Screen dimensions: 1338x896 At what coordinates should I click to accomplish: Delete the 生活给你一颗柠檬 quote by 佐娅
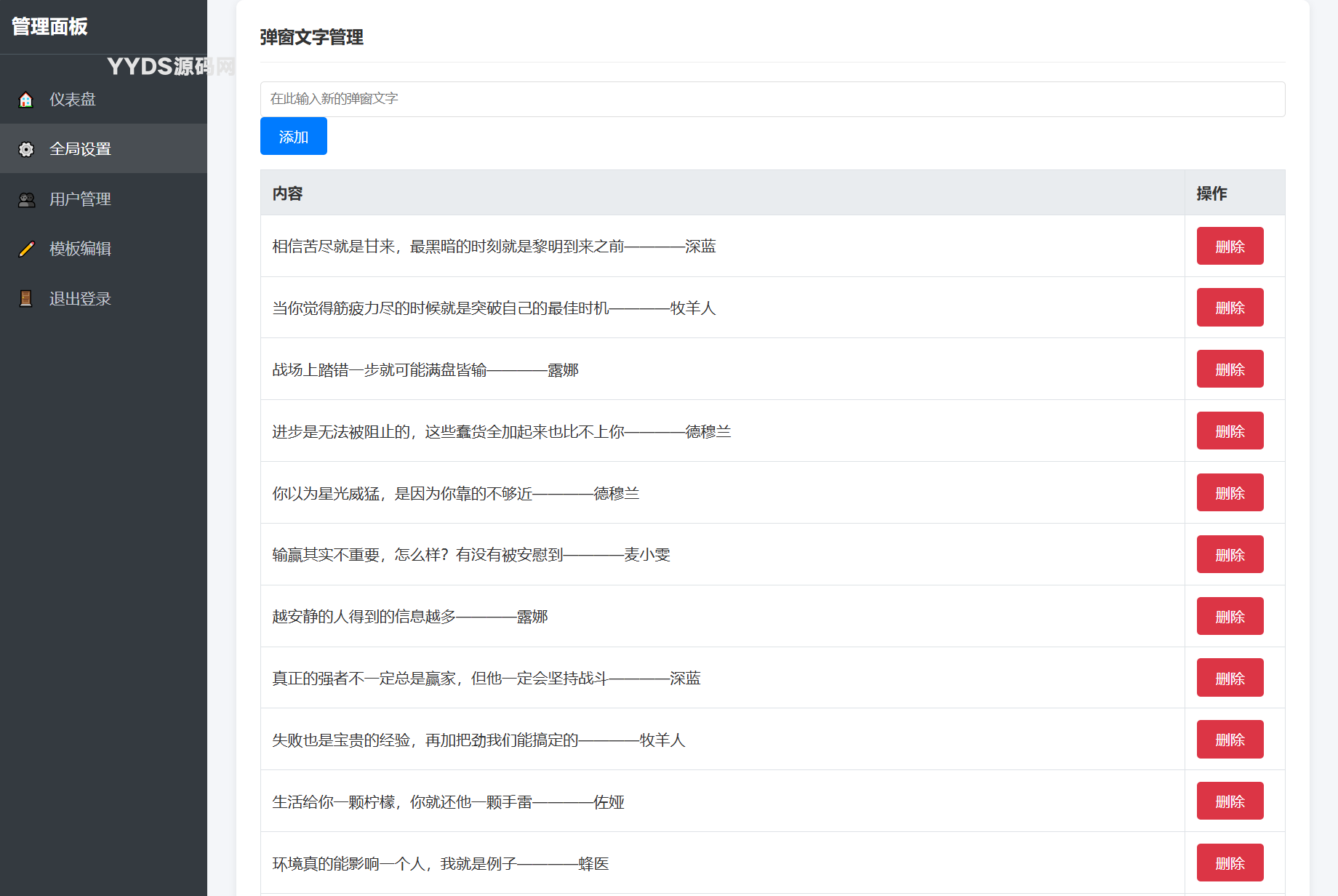coord(1230,801)
